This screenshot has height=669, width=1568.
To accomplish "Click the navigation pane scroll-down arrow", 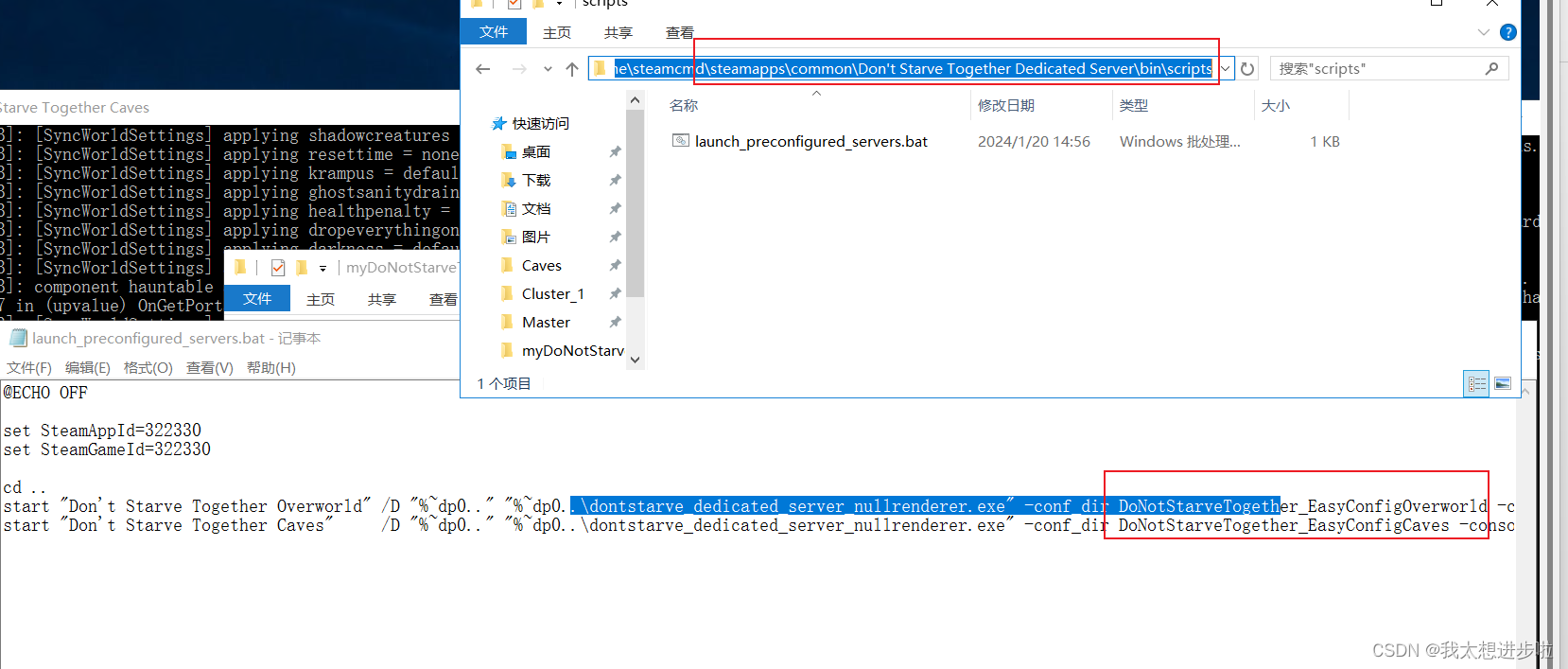I will 636,360.
